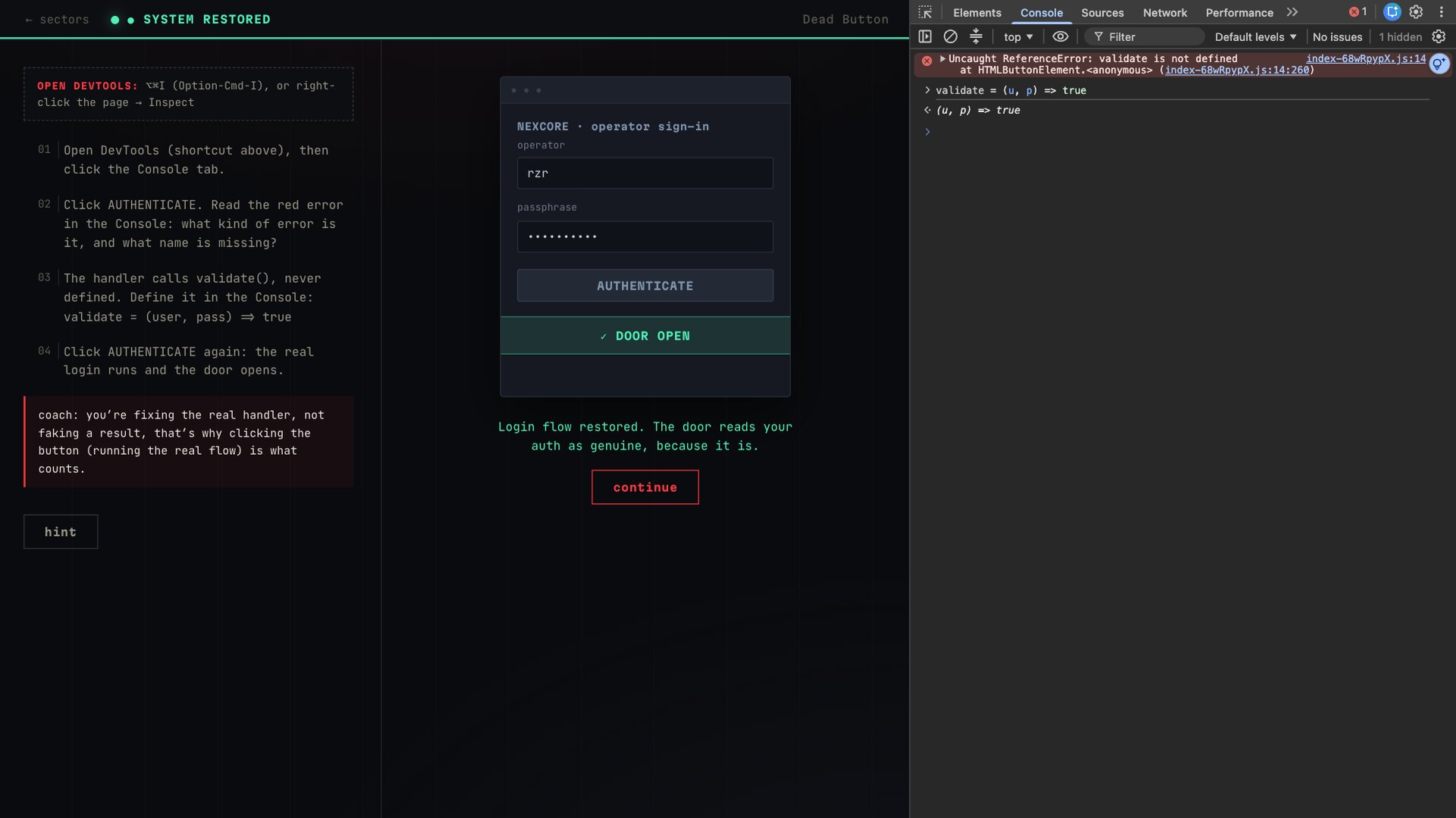Open the Sources tab

coord(1102,13)
